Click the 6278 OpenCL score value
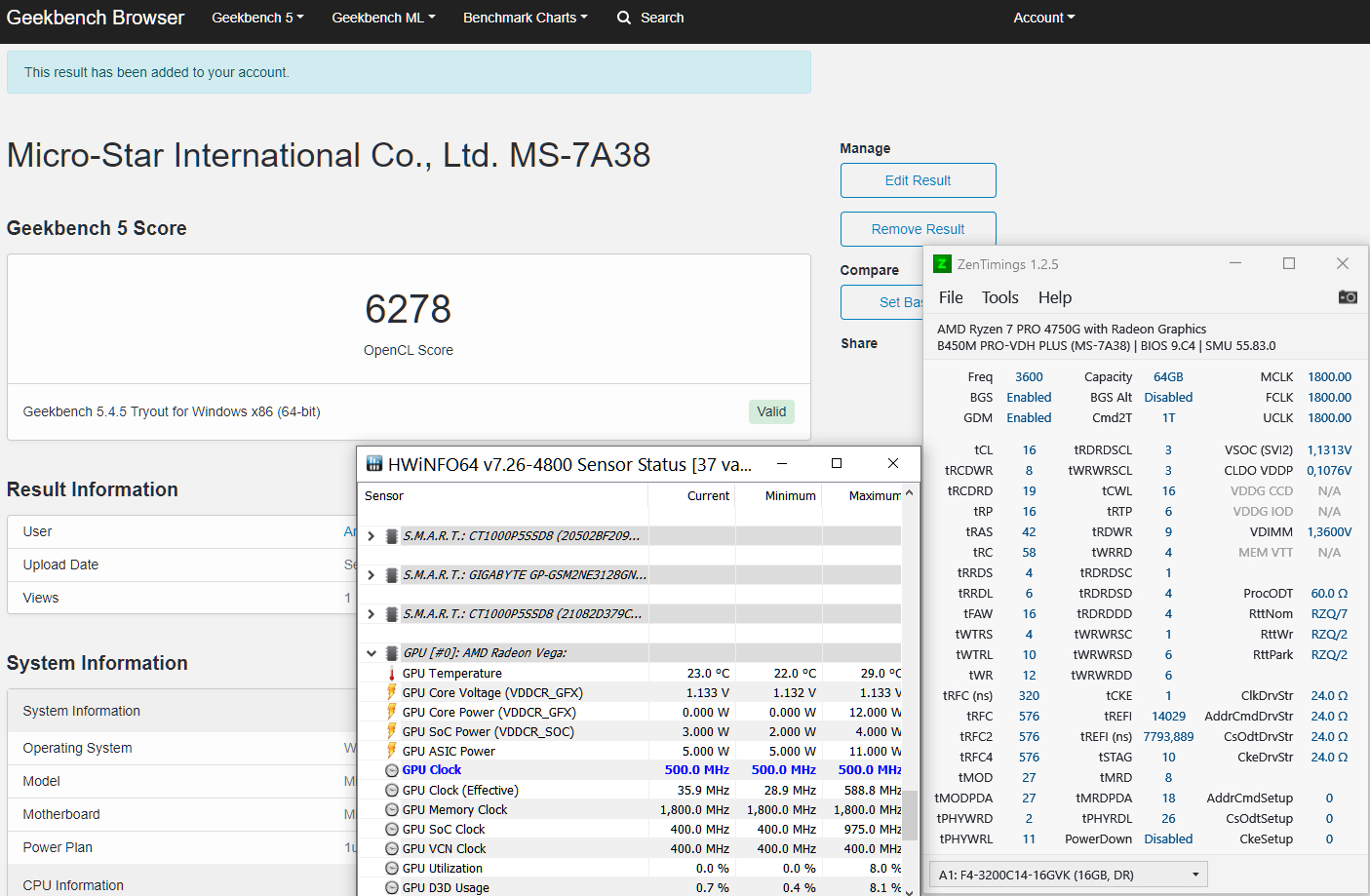This screenshot has height=896, width=1370. point(409,309)
